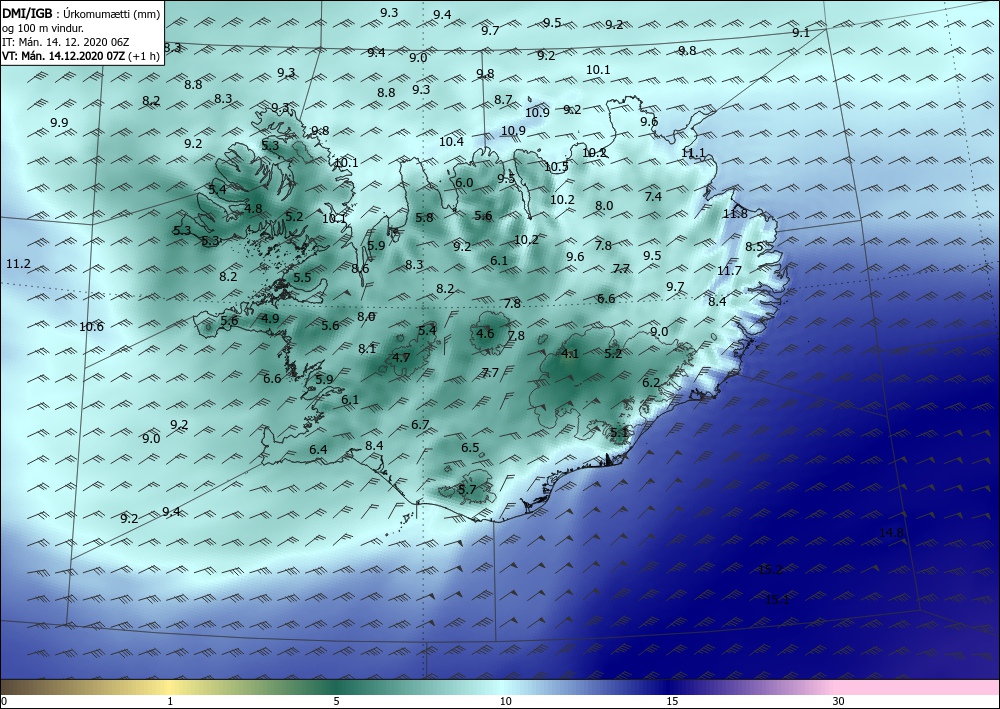The width and height of the screenshot is (1000, 709).
Task: Click the 11.8 value on the east coast
Action: 735,214
